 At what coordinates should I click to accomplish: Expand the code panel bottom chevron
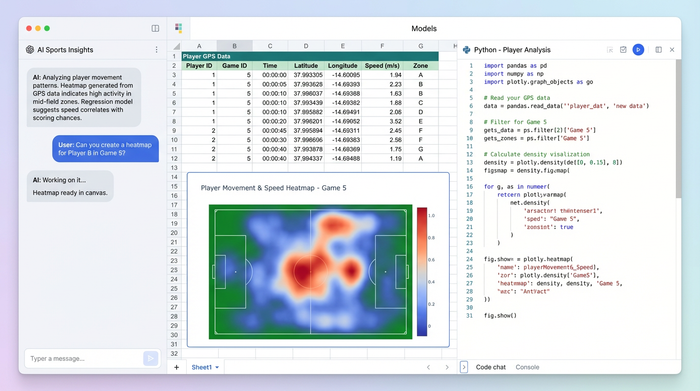coord(464,367)
